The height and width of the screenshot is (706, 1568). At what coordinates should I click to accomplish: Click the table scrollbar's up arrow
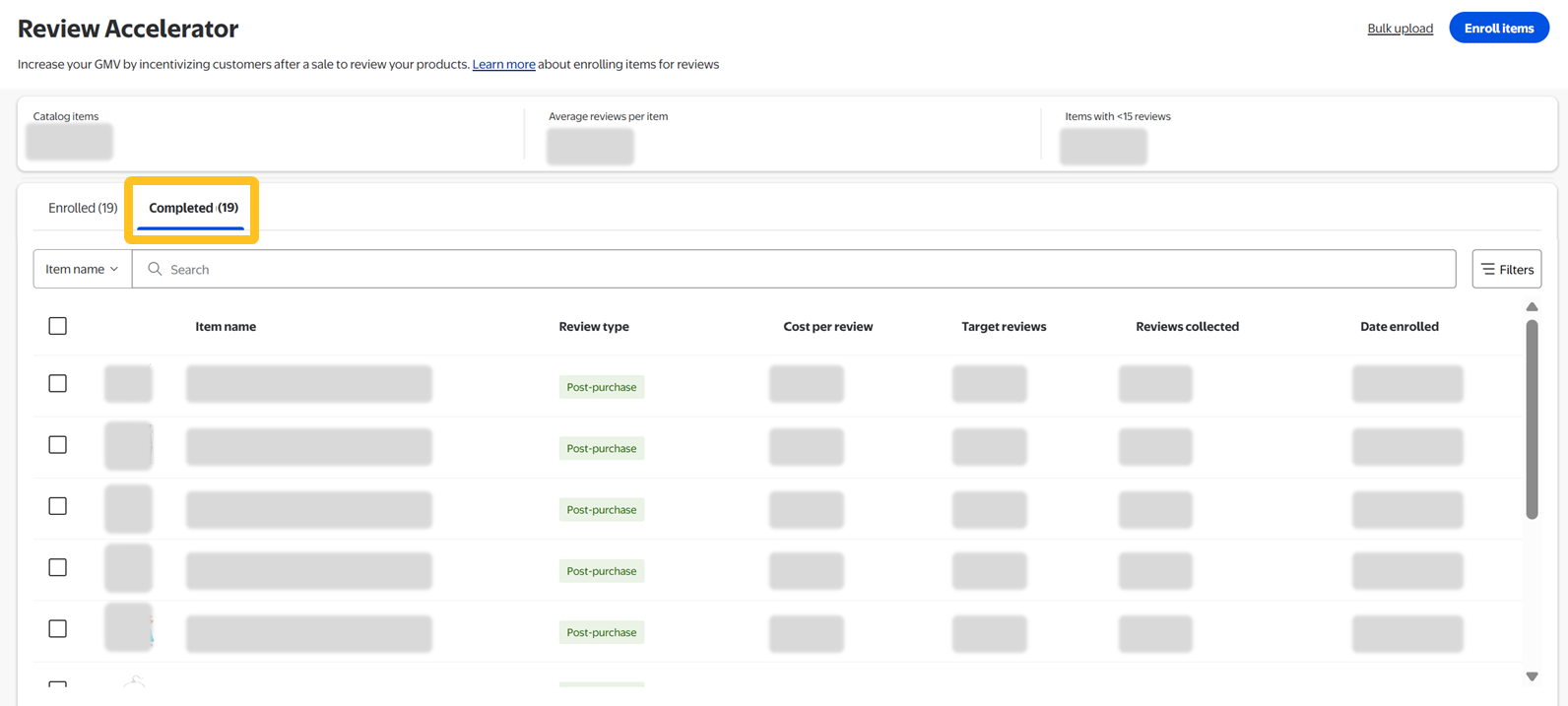[x=1532, y=307]
